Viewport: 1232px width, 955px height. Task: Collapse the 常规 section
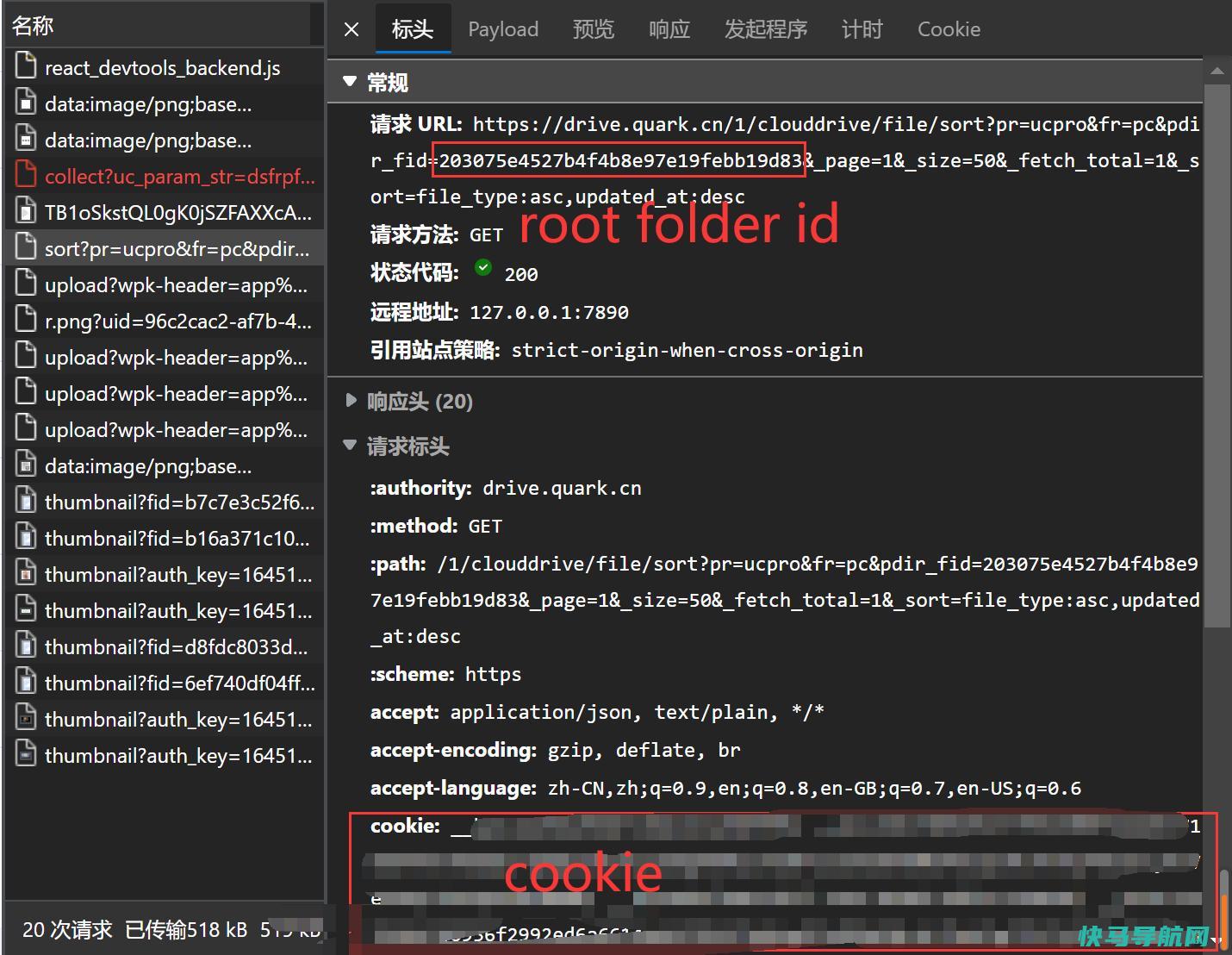click(349, 82)
